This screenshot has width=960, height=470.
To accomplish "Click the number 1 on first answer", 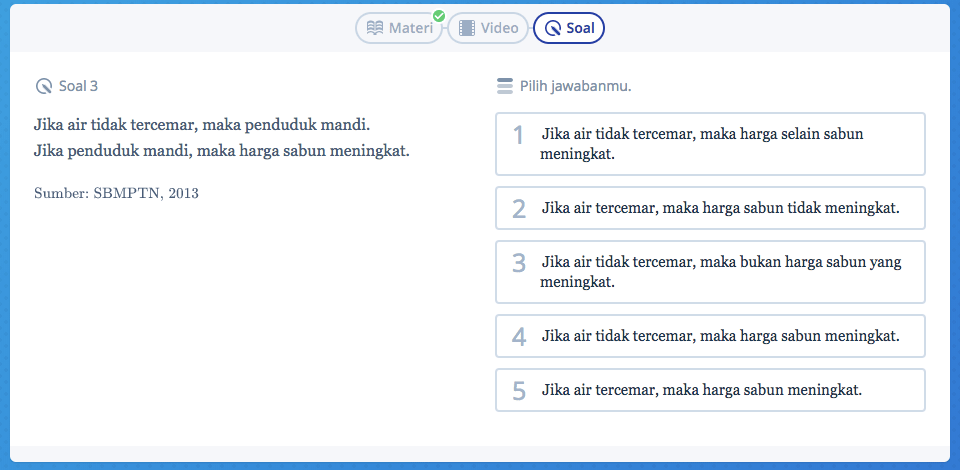I will (x=518, y=135).
